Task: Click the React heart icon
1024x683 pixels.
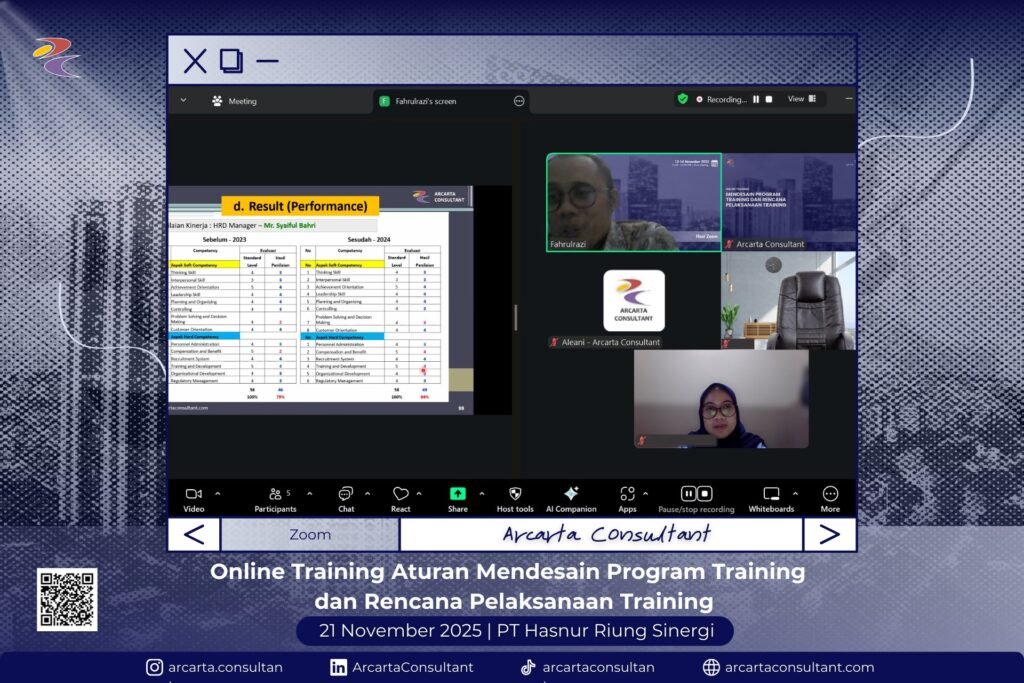Action: 400,494
